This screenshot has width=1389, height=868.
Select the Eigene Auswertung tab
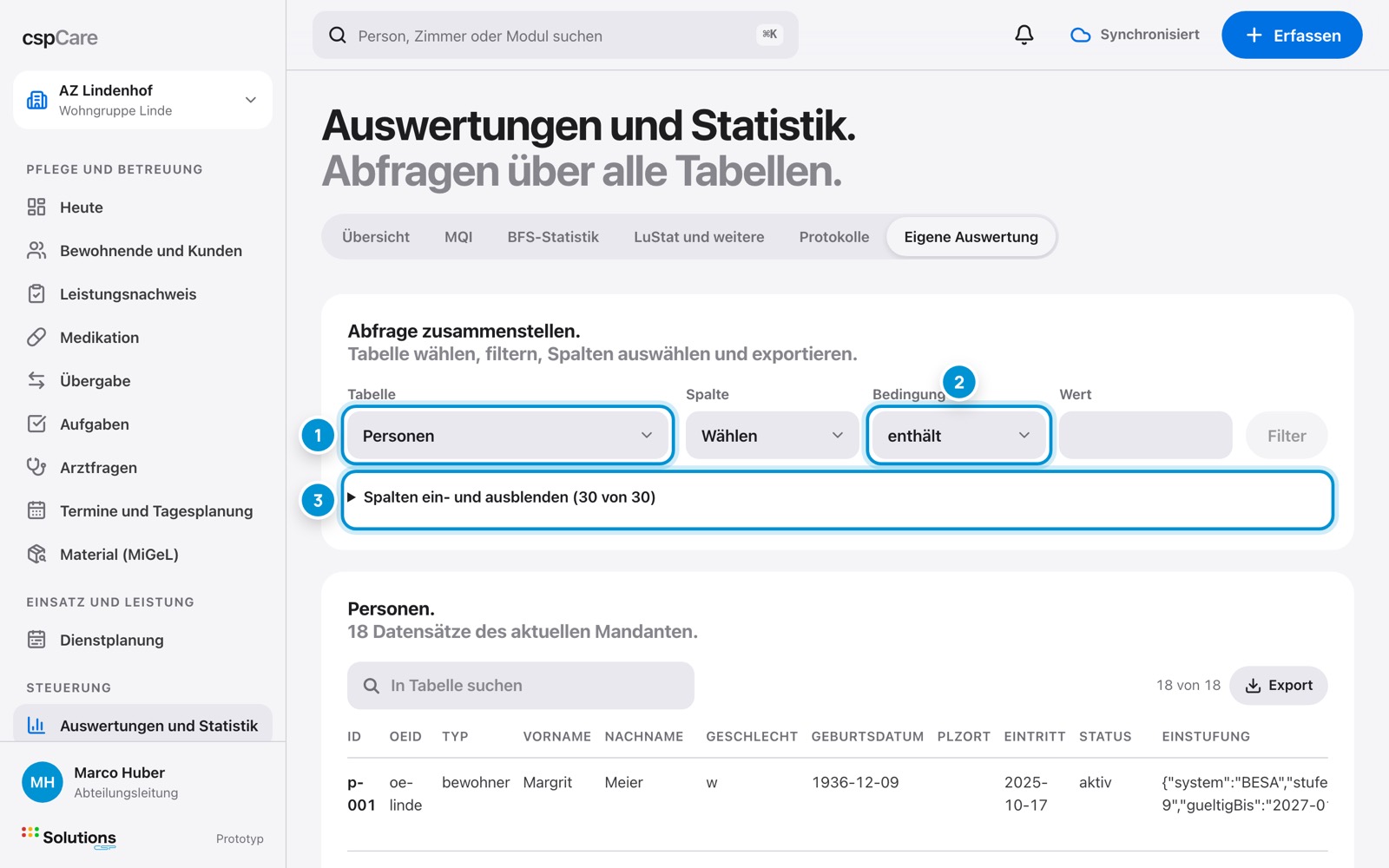click(x=971, y=237)
